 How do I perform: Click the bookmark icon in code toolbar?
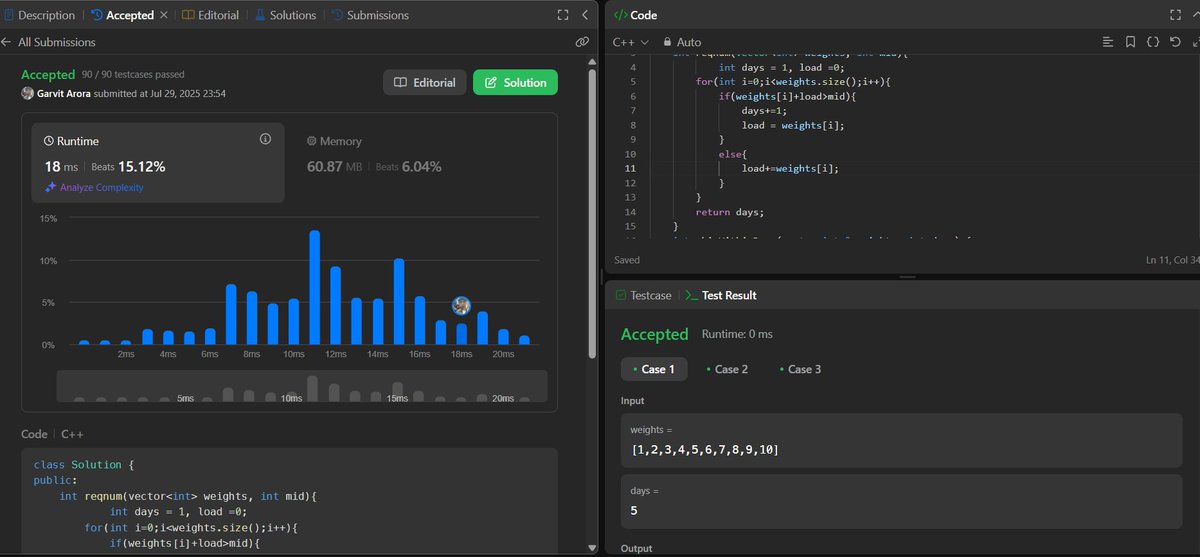pyautogui.click(x=1130, y=42)
